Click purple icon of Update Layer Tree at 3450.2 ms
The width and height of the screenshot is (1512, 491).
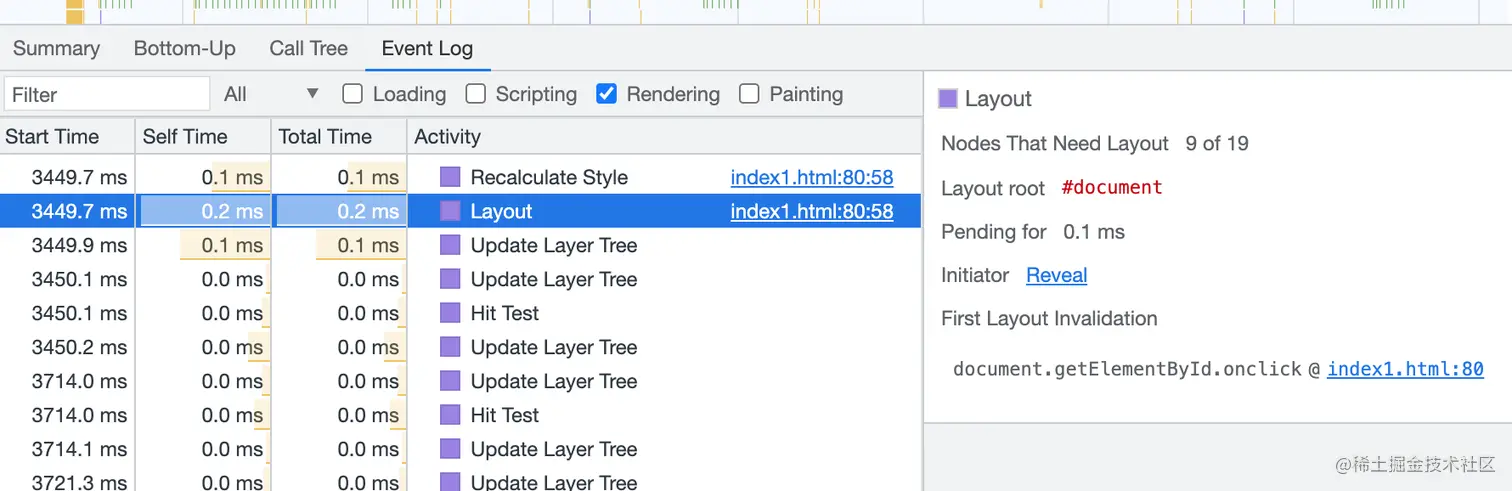(451, 347)
